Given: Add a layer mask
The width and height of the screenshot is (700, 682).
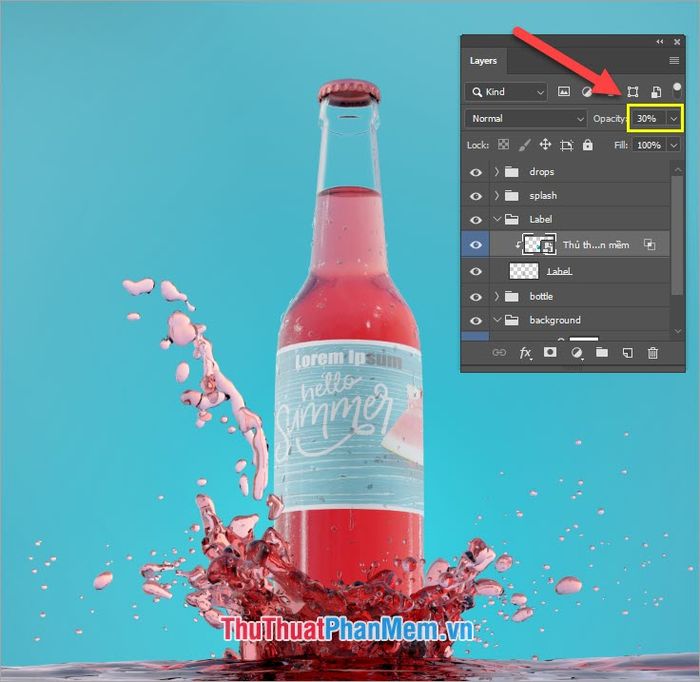Looking at the screenshot, I should pyautogui.click(x=550, y=353).
